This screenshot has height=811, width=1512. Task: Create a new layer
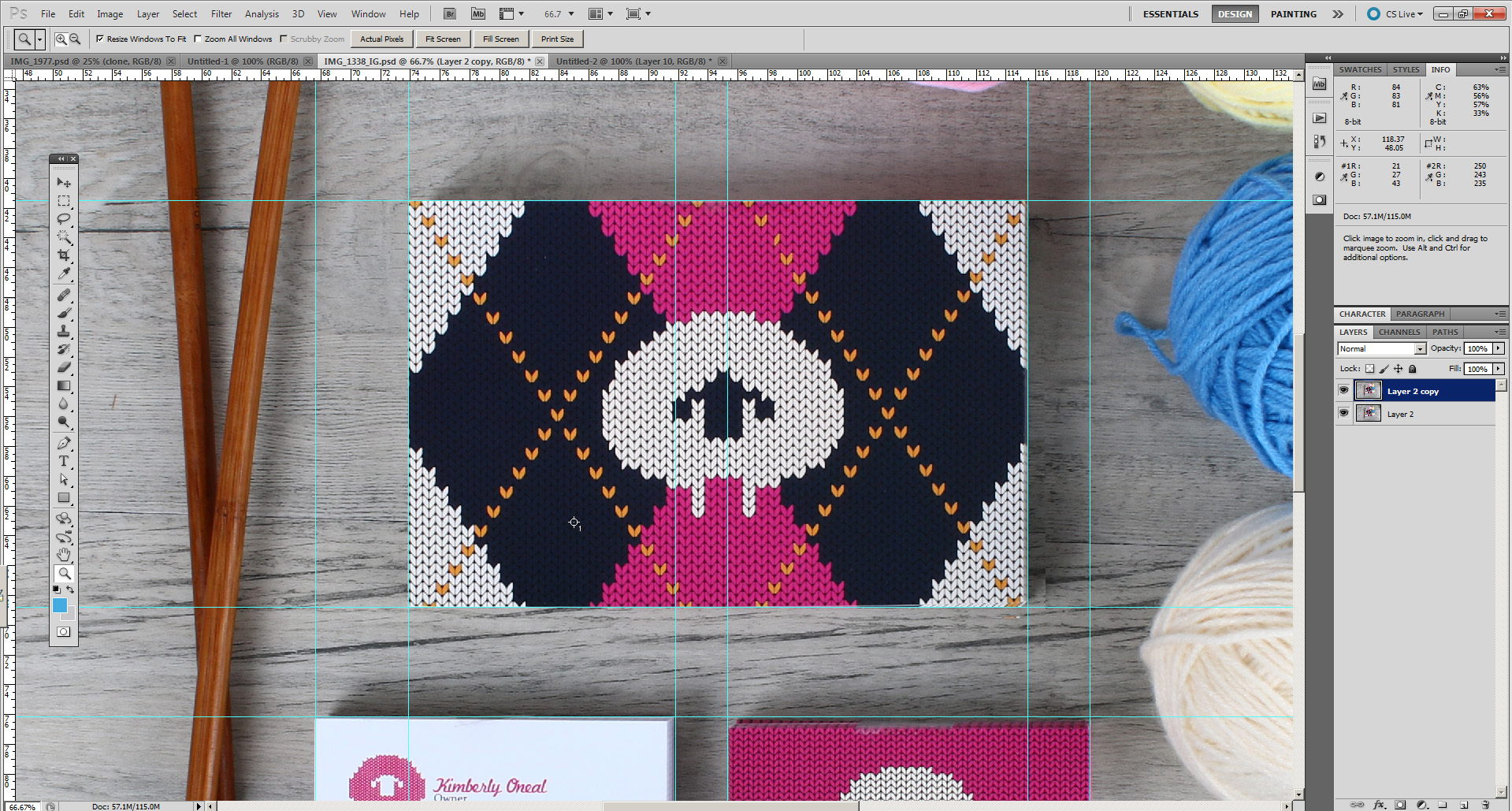[1464, 805]
